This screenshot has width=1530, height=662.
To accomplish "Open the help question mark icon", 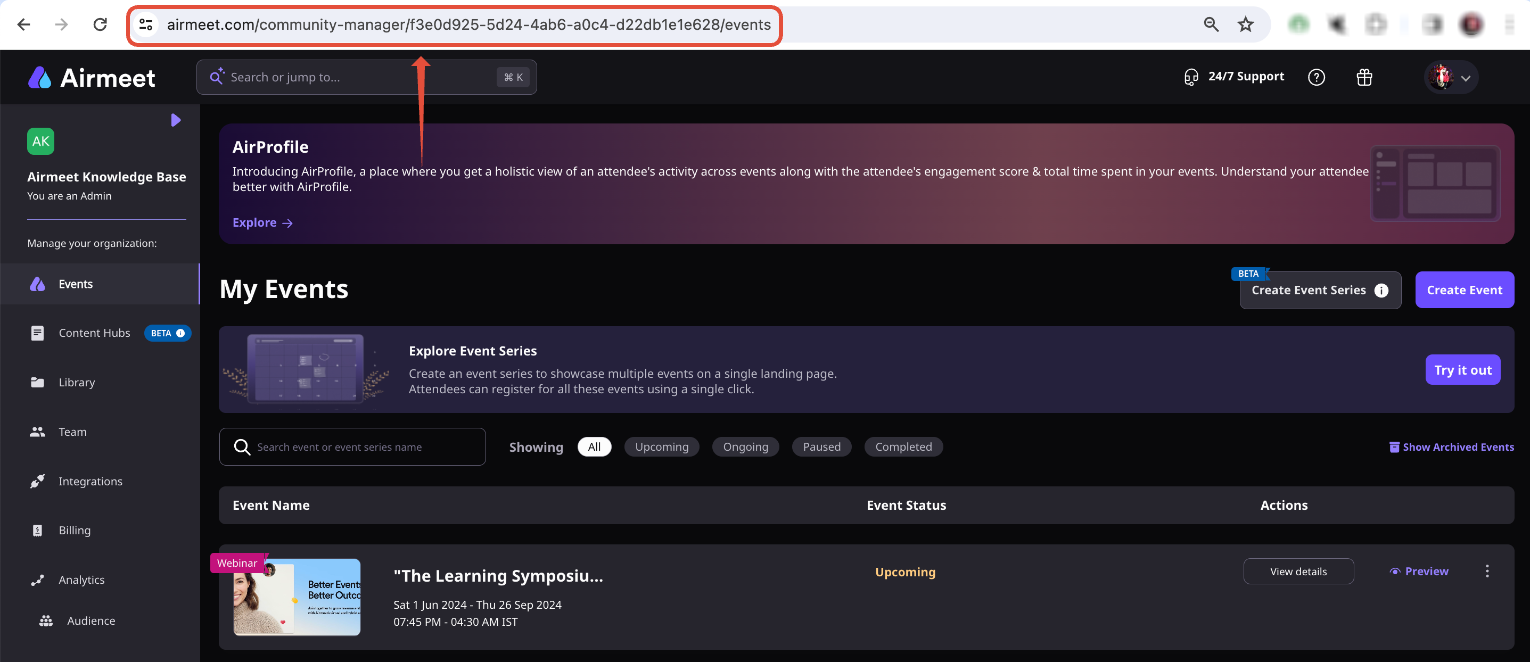I will [x=1316, y=77].
